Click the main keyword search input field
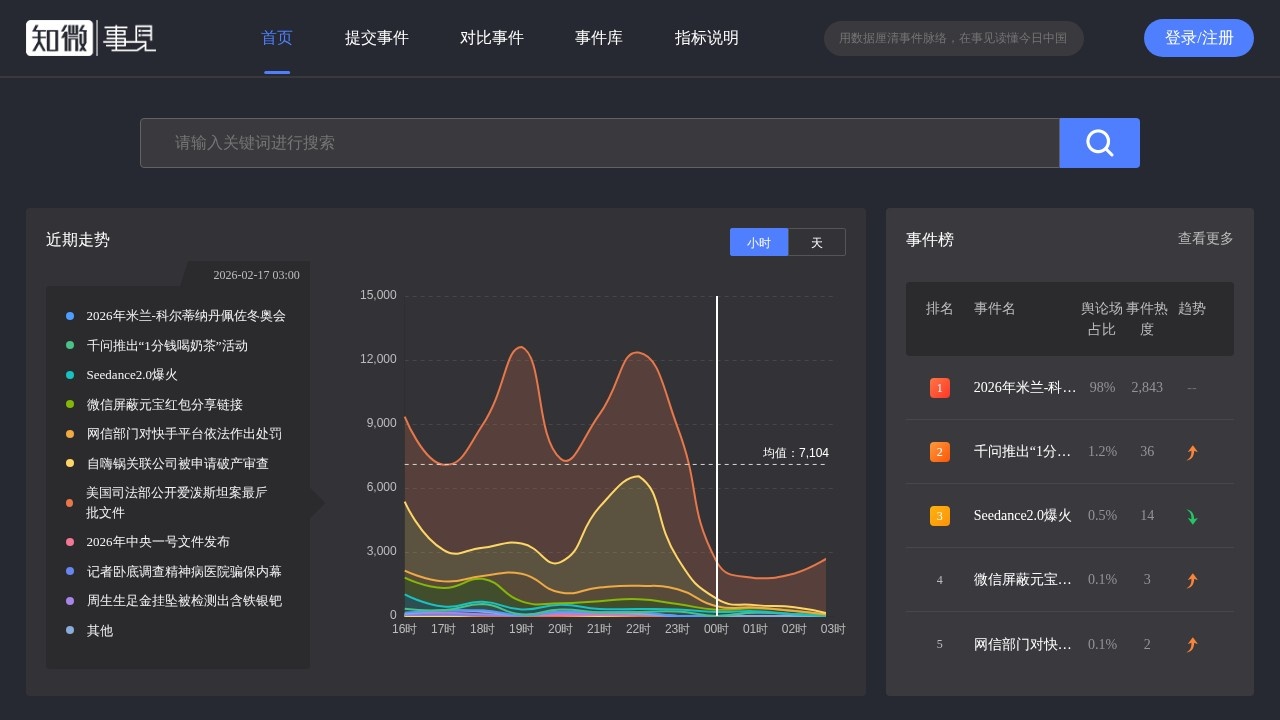The image size is (1280, 720). tap(600, 142)
